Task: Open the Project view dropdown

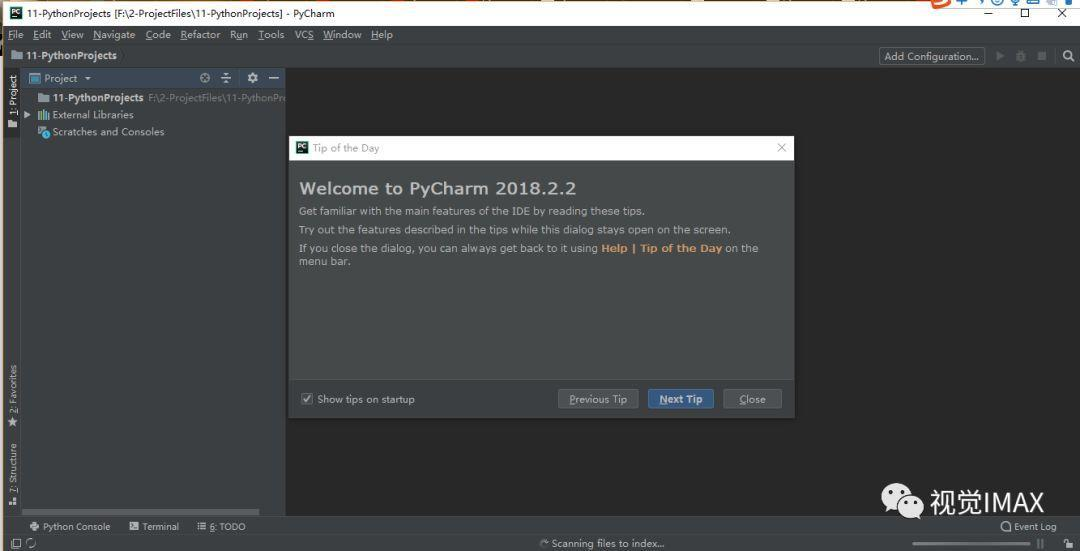Action: click(x=61, y=79)
